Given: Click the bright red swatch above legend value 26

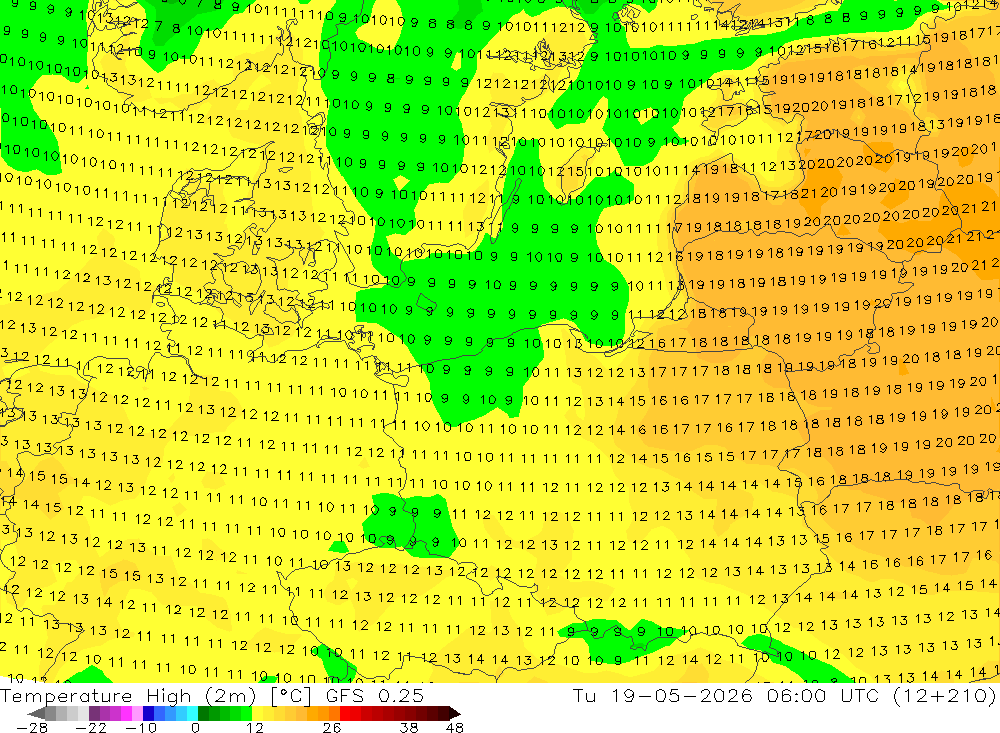Looking at the screenshot, I should coord(345,713).
